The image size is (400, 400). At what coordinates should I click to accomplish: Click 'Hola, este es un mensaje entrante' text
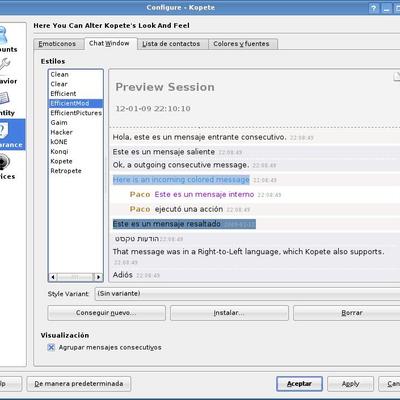199,137
